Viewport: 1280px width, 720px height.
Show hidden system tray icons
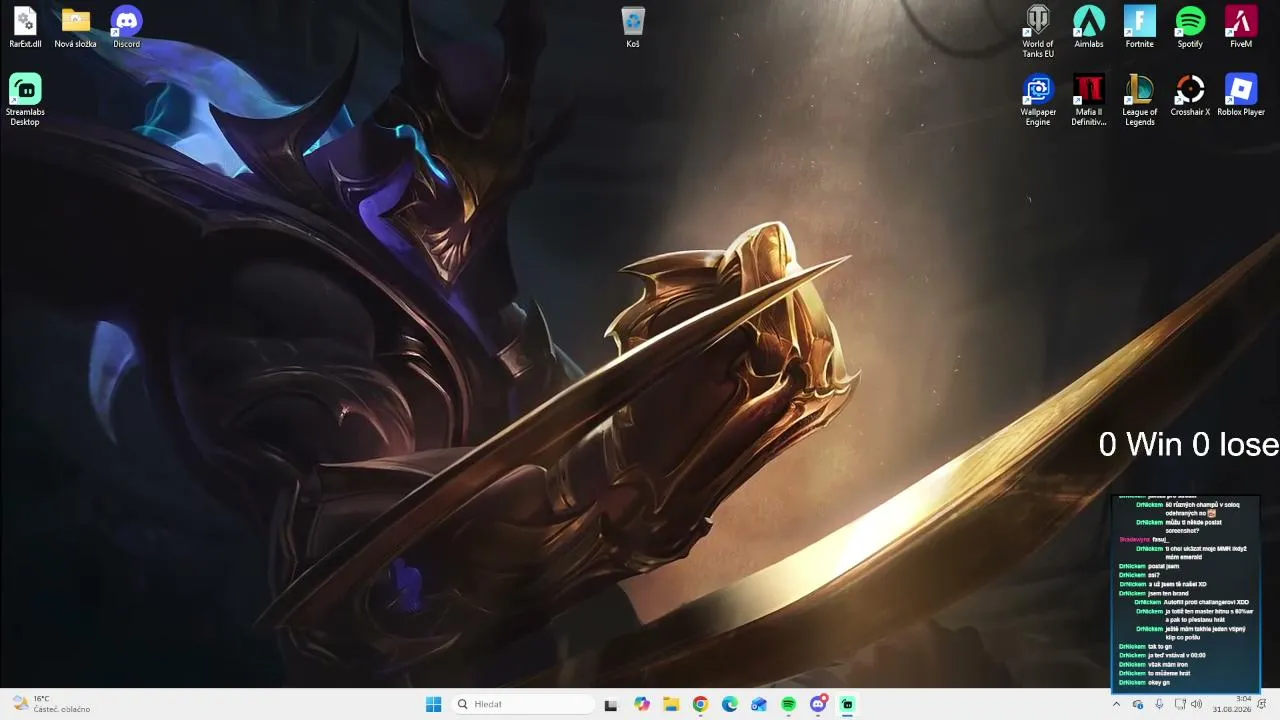pos(1116,704)
